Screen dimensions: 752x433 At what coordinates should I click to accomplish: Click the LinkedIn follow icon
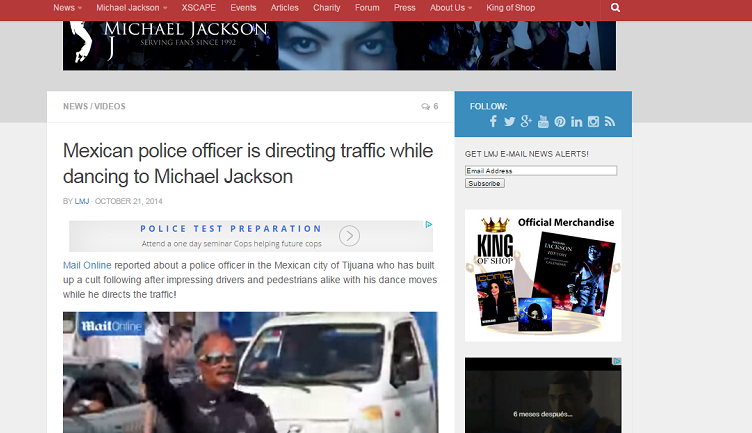pyautogui.click(x=577, y=122)
